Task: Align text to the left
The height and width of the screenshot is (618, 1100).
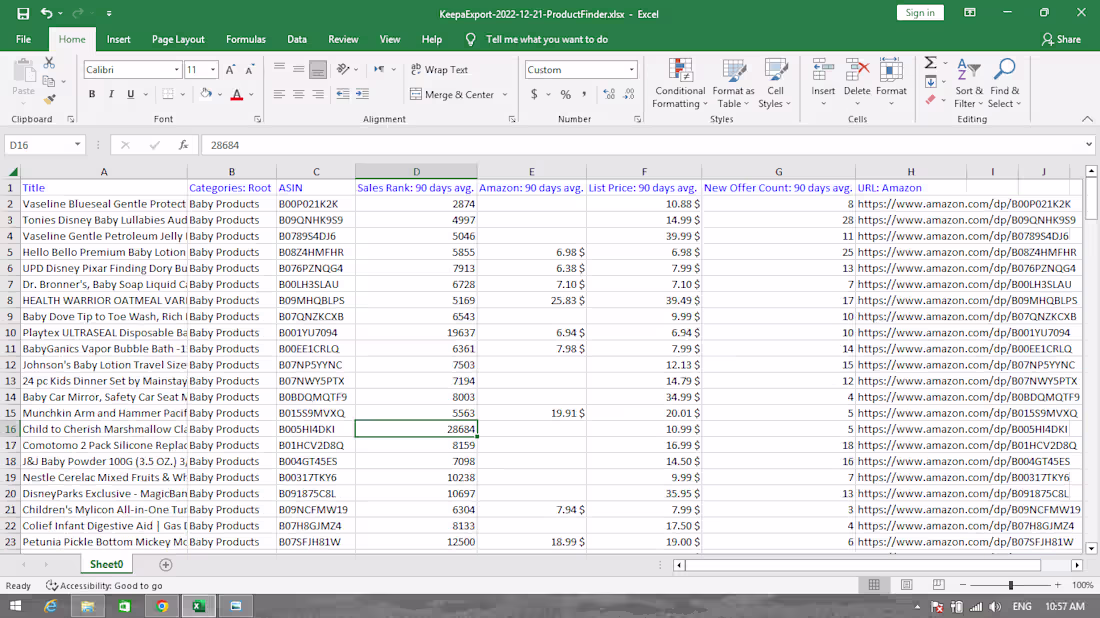Action: tap(279, 94)
